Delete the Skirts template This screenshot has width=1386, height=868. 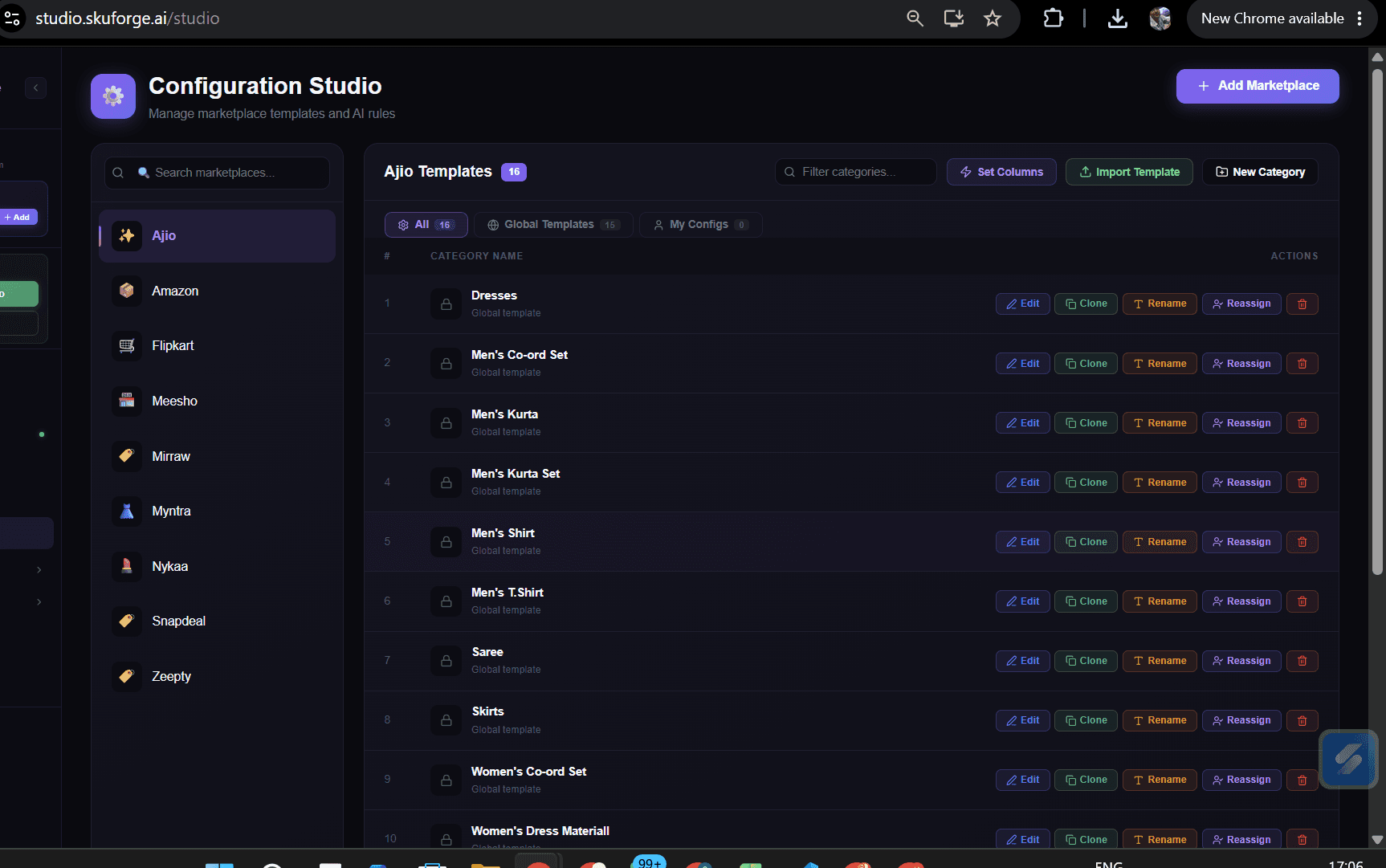(x=1302, y=720)
